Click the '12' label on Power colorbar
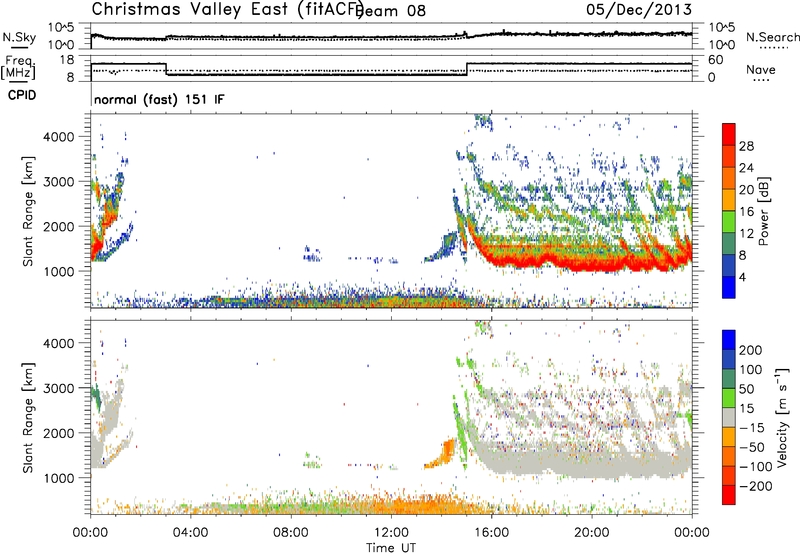The image size is (800, 554). click(746, 234)
